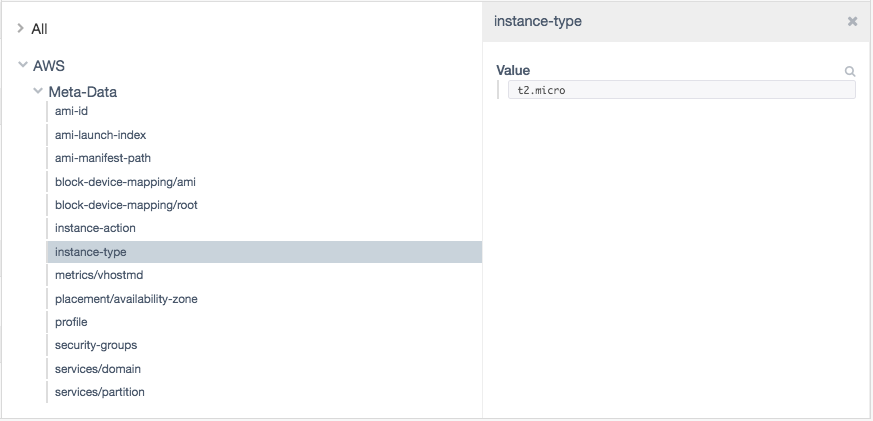873x421 pixels.
Task: Open the security-groups item
Action: point(264,345)
